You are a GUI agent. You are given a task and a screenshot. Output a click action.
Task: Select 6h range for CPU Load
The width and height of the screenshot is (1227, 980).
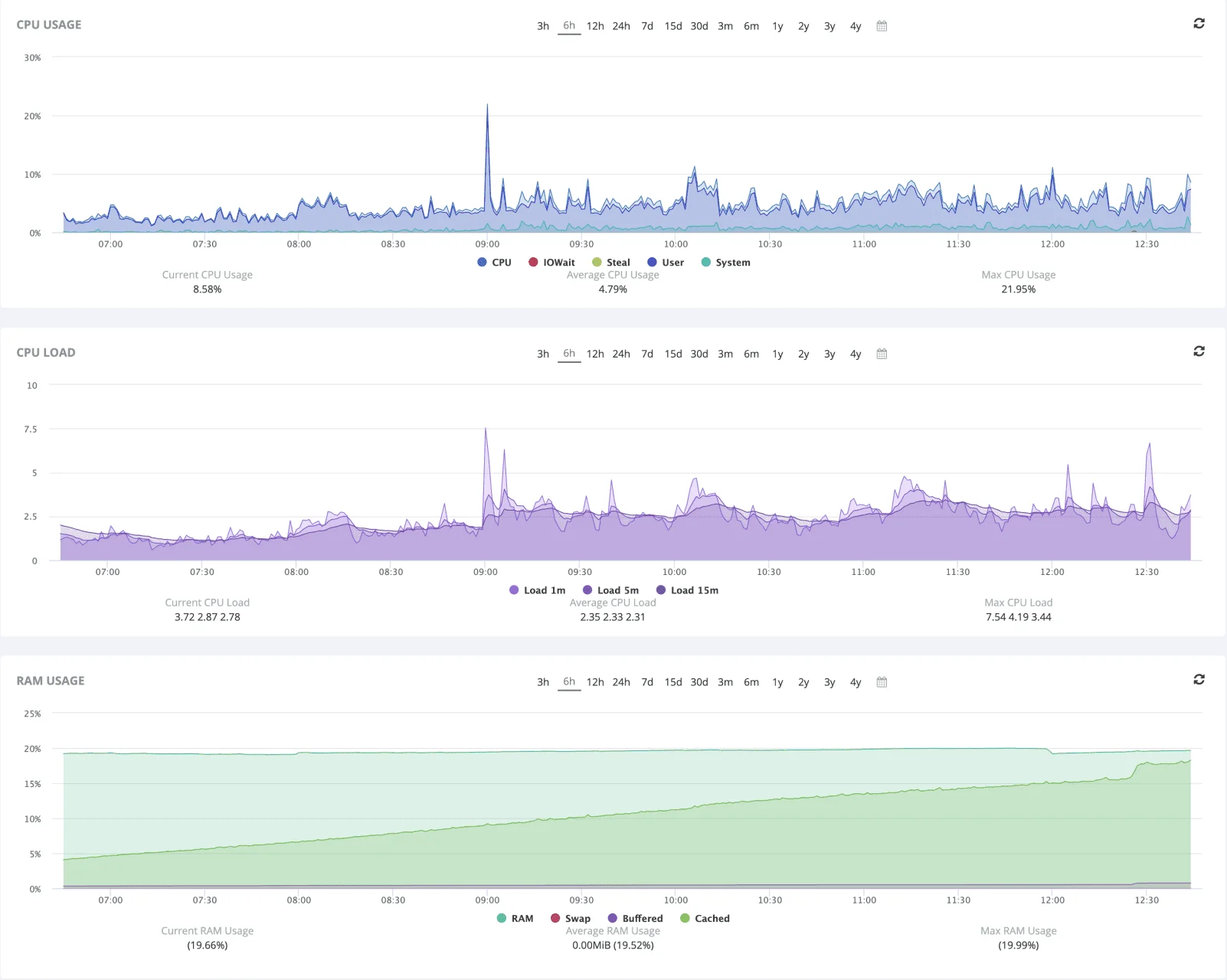(x=569, y=354)
